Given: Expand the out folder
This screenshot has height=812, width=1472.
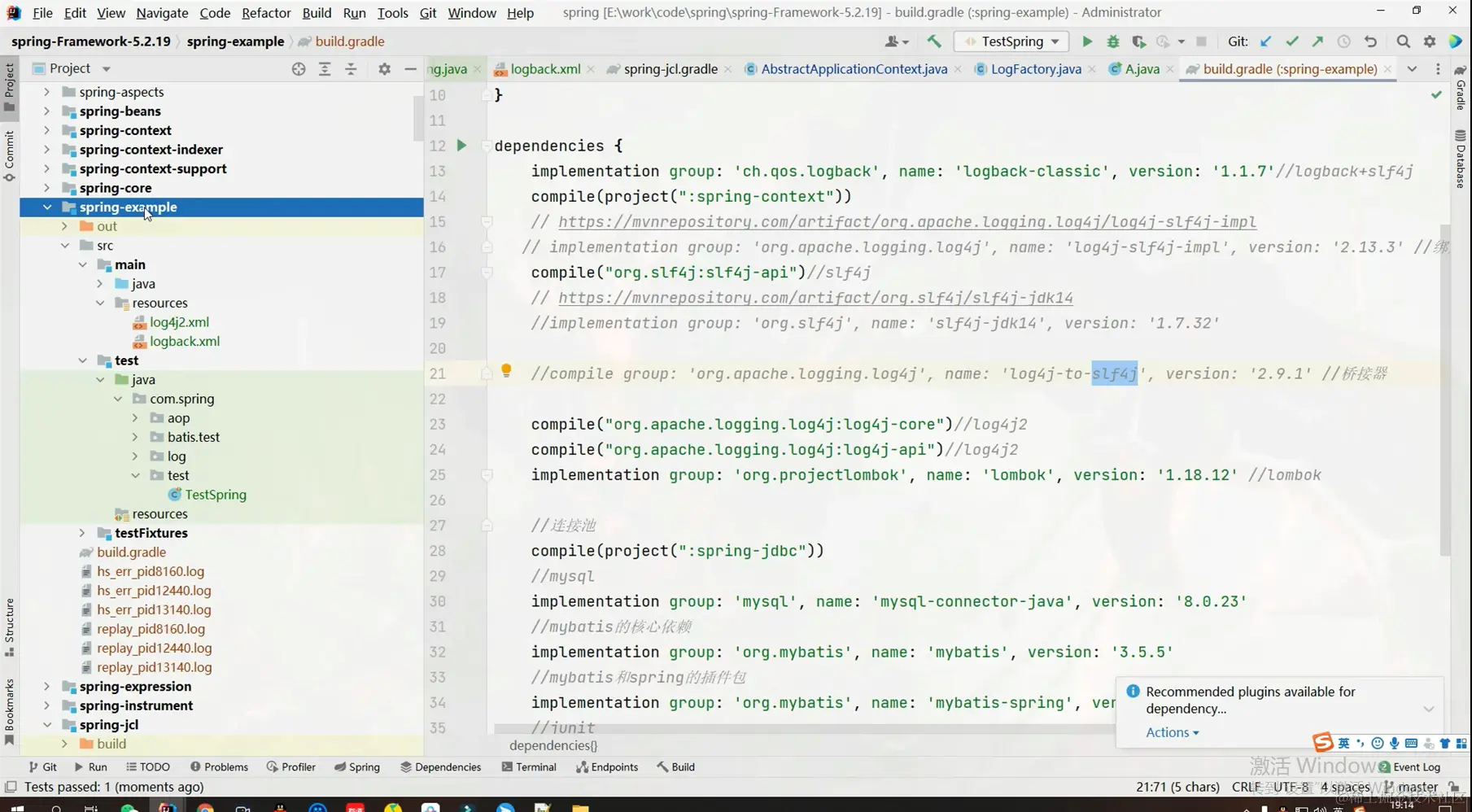Looking at the screenshot, I should (x=64, y=226).
